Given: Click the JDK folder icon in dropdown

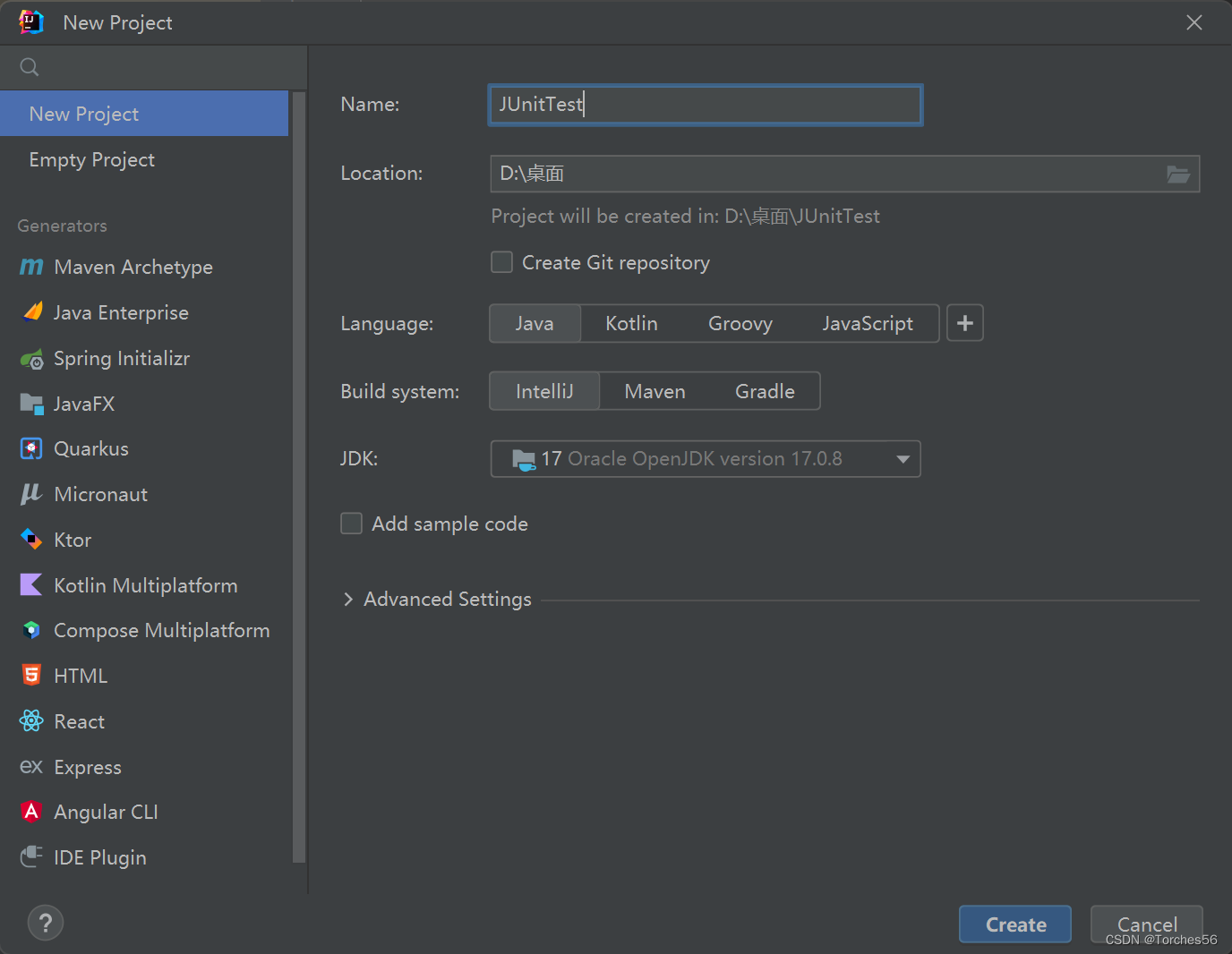Looking at the screenshot, I should [x=524, y=459].
